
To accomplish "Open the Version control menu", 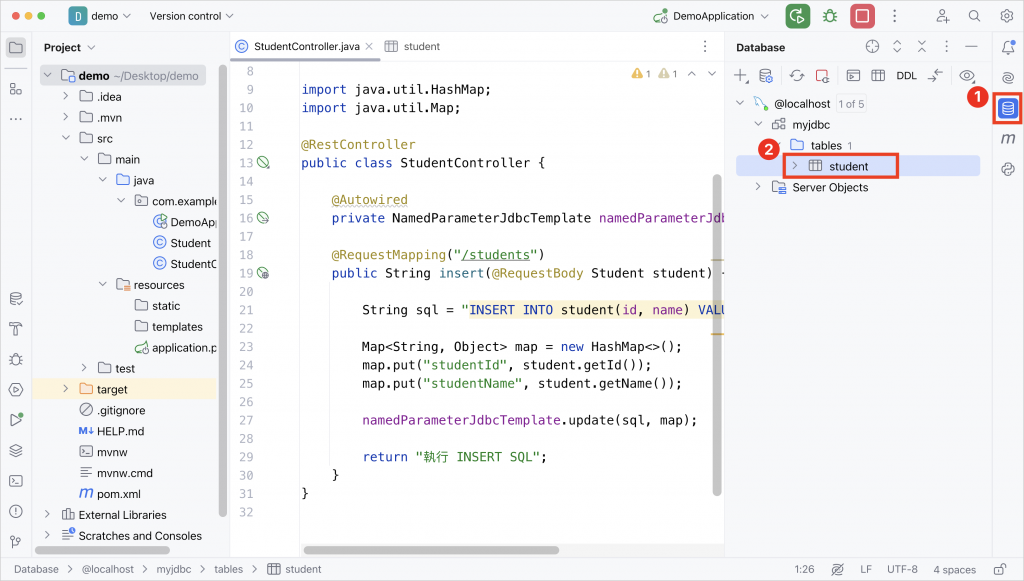I will (191, 16).
